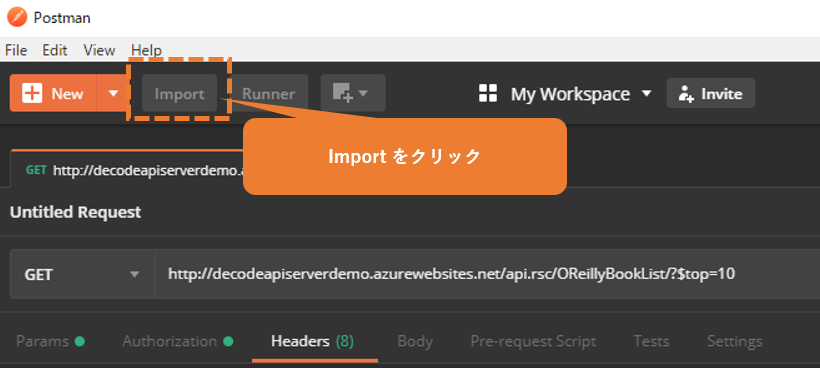Open the Pre-request Script tab
This screenshot has height=368, width=820.
pyautogui.click(x=533, y=341)
